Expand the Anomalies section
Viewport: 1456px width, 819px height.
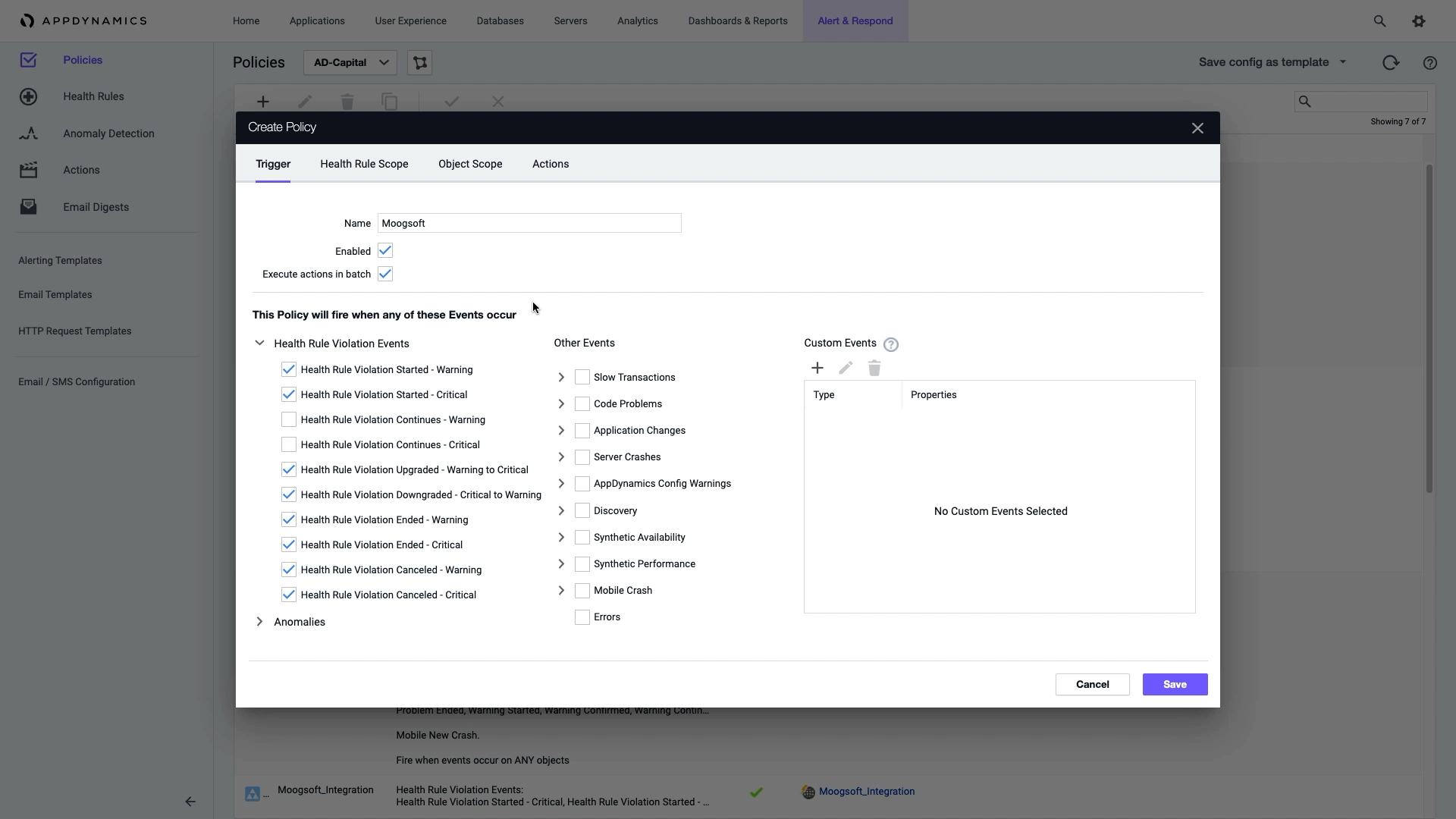coord(259,622)
